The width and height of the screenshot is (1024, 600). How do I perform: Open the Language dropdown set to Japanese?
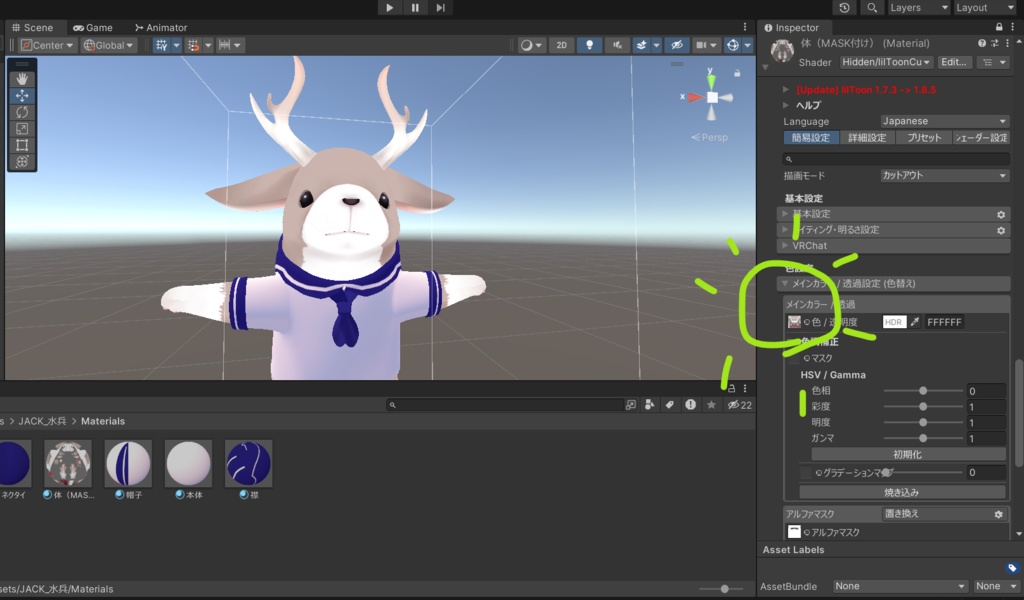pos(944,121)
